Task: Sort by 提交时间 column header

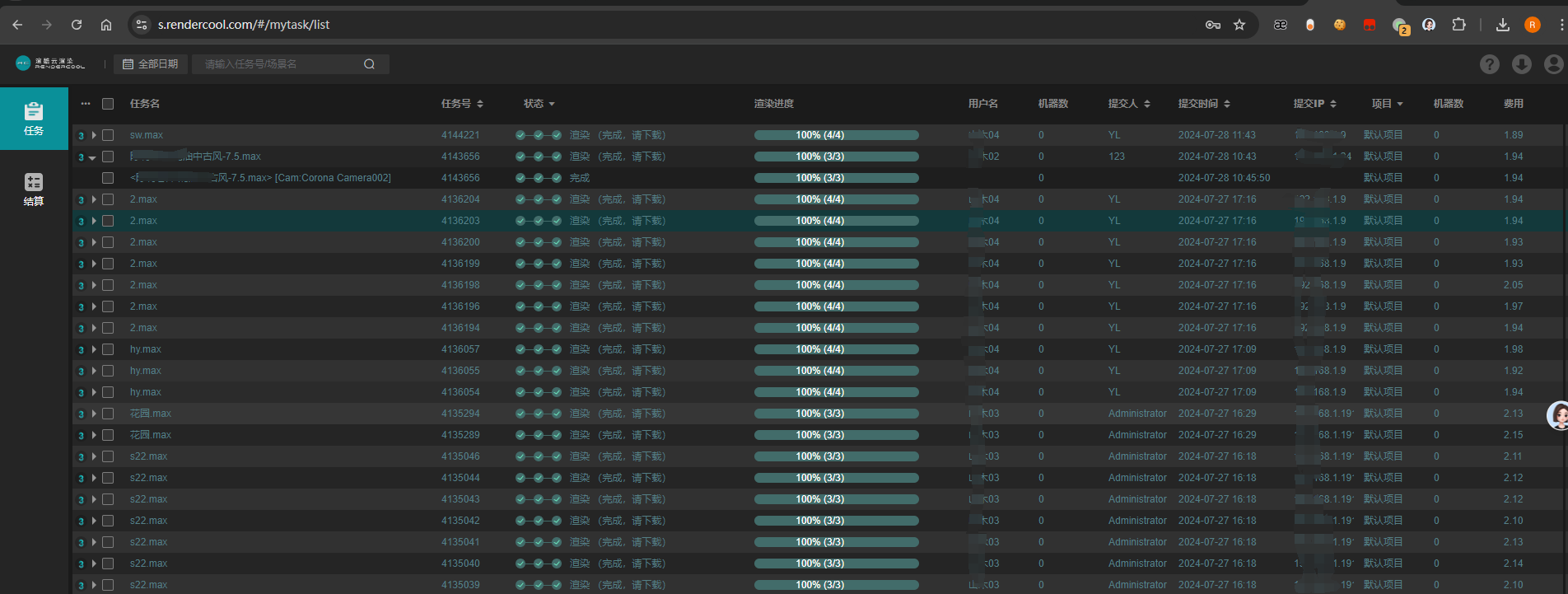Action: (x=1203, y=104)
